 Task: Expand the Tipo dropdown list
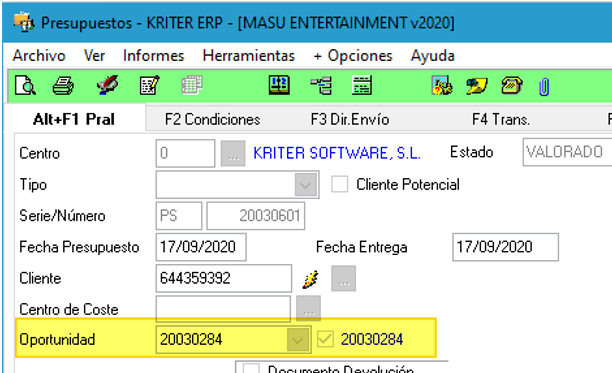[306, 185]
